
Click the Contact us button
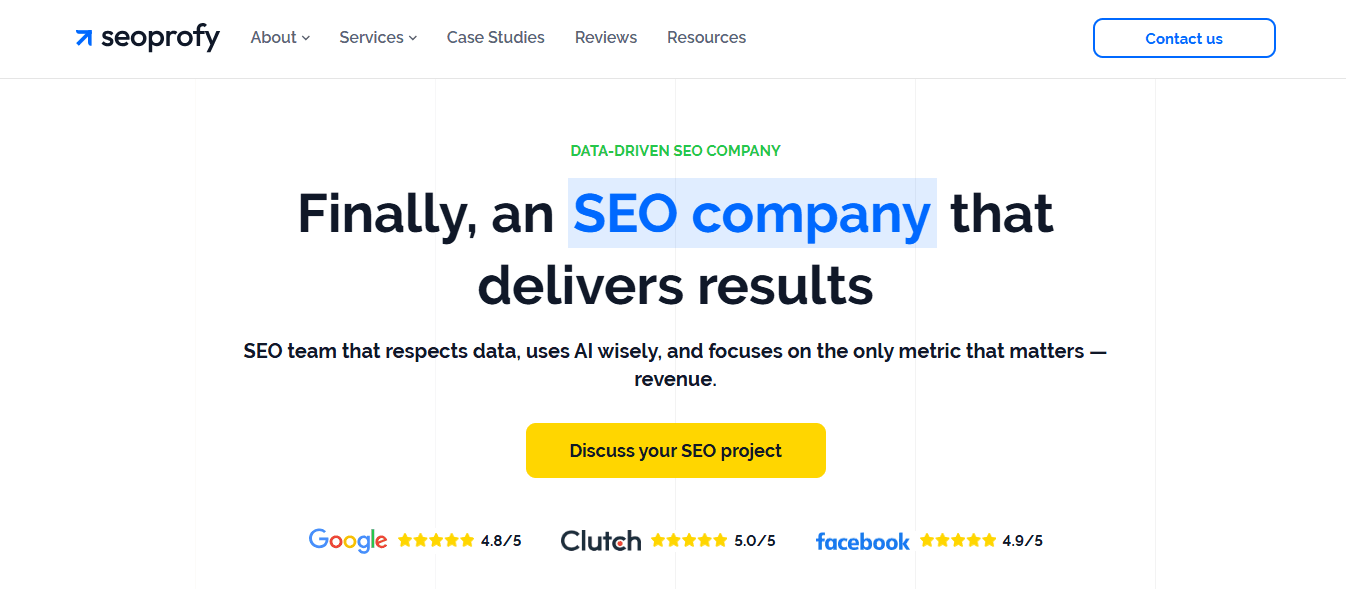pyautogui.click(x=1184, y=38)
